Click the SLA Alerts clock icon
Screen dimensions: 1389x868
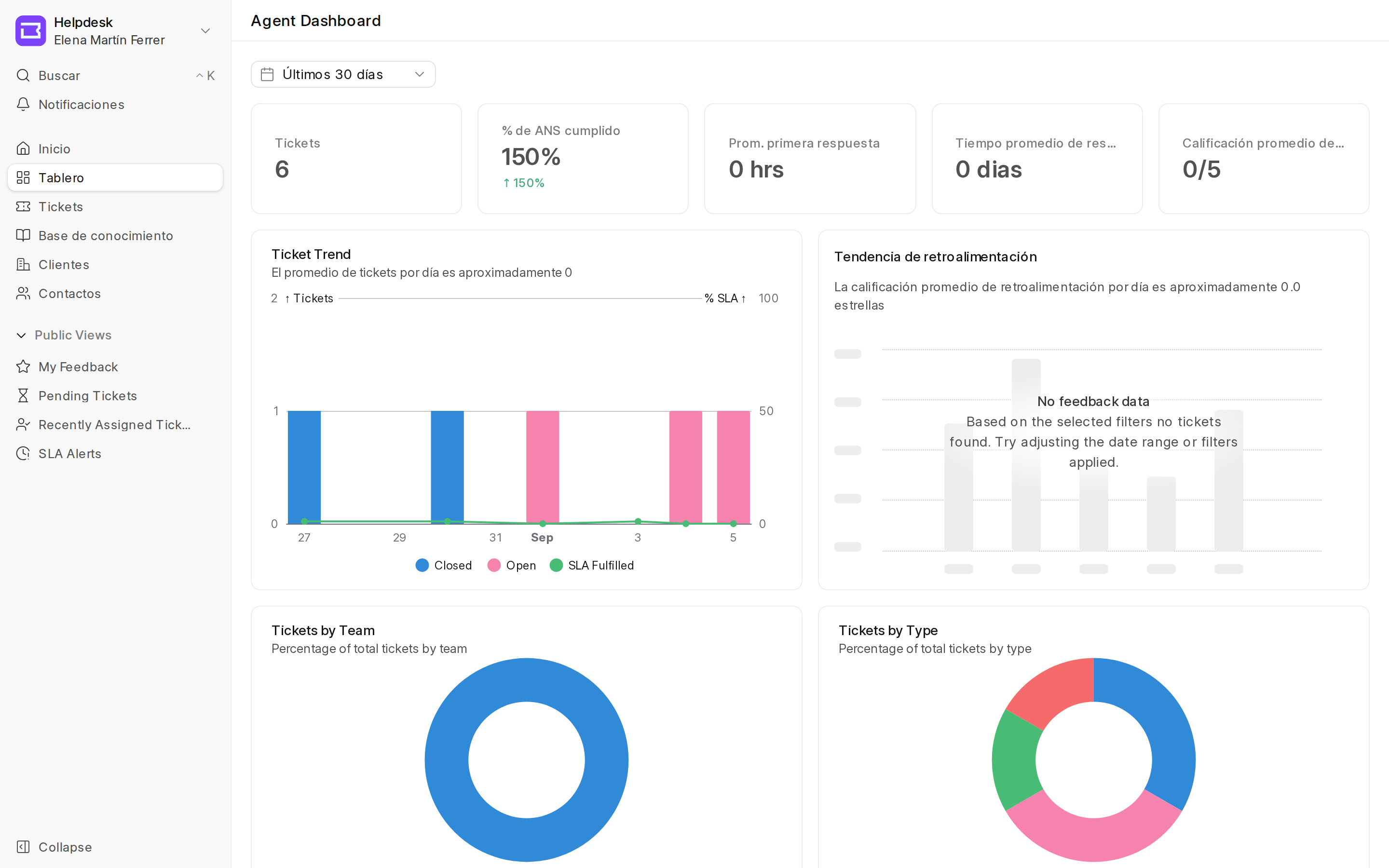tap(23, 453)
